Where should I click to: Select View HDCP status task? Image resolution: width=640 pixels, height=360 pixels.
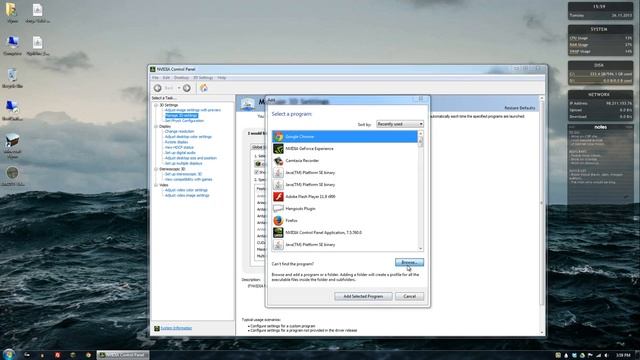coord(179,147)
